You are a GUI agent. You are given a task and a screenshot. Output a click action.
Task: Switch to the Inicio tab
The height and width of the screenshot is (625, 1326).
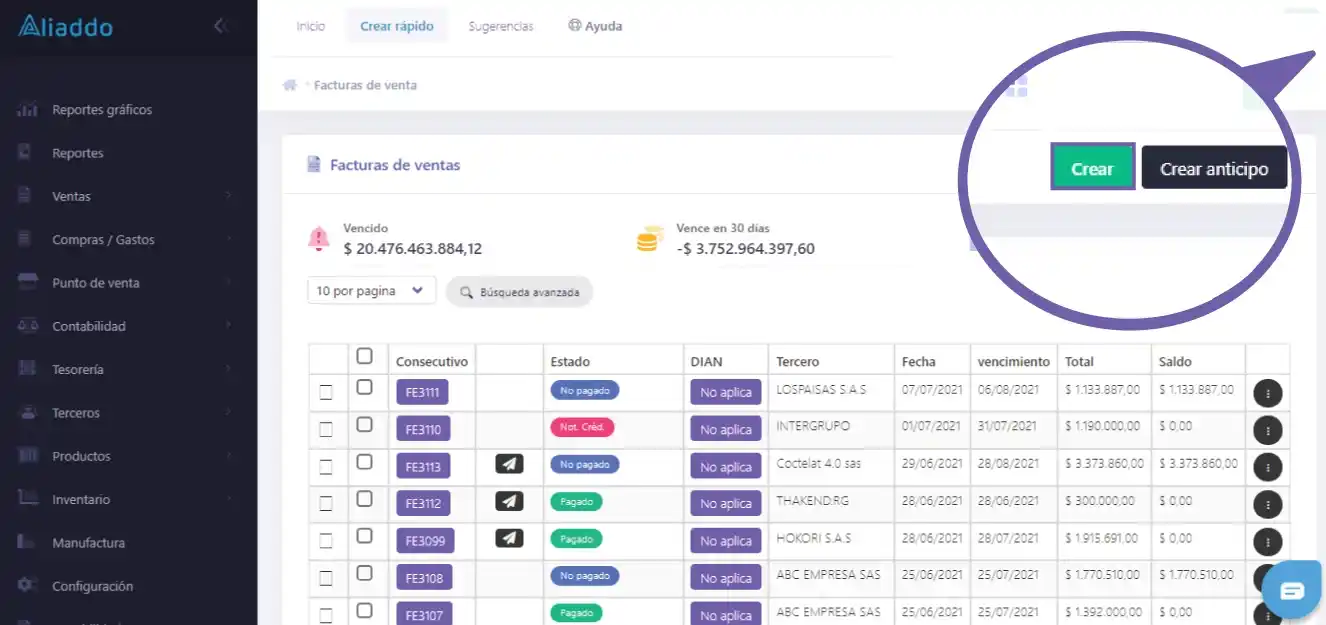[311, 26]
